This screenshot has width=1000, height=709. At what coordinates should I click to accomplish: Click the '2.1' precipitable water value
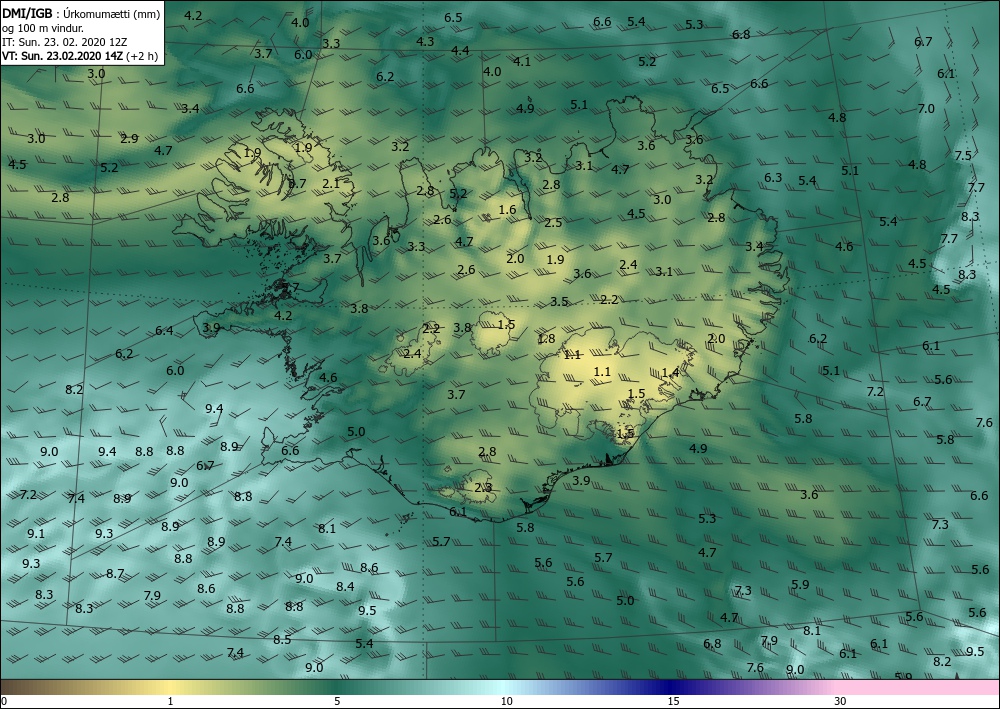(x=331, y=184)
